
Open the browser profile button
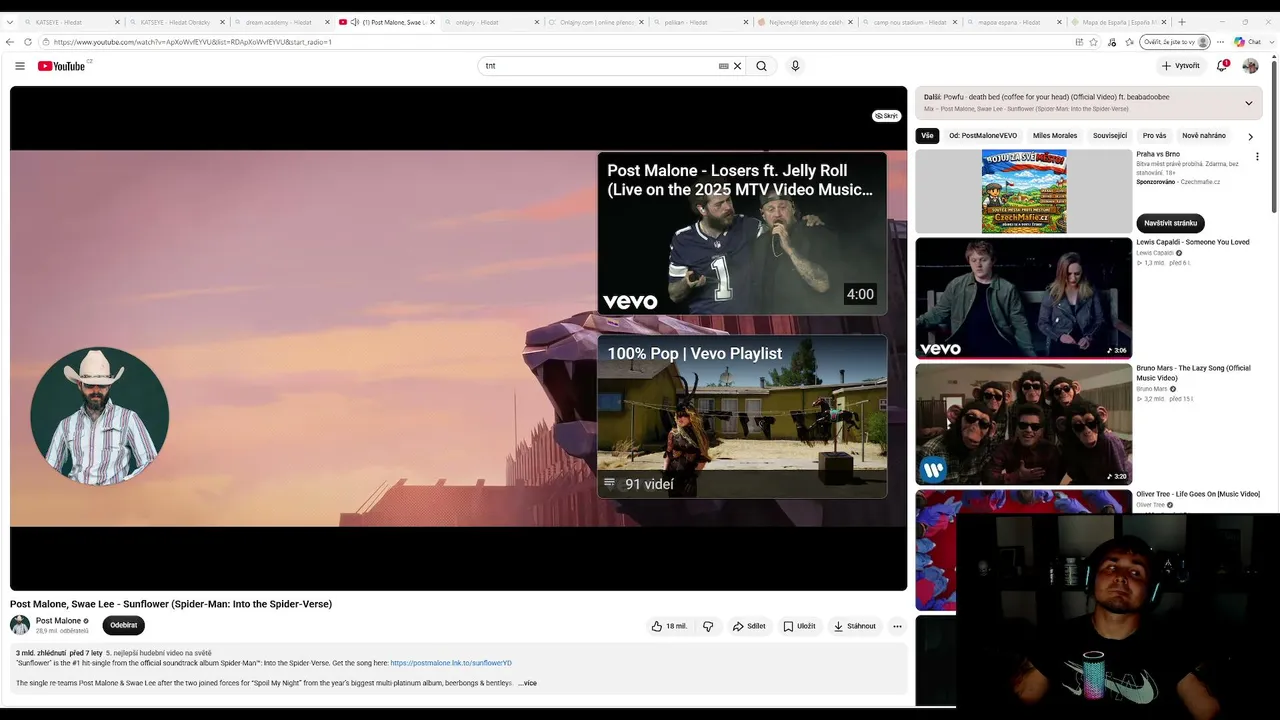tap(1175, 42)
